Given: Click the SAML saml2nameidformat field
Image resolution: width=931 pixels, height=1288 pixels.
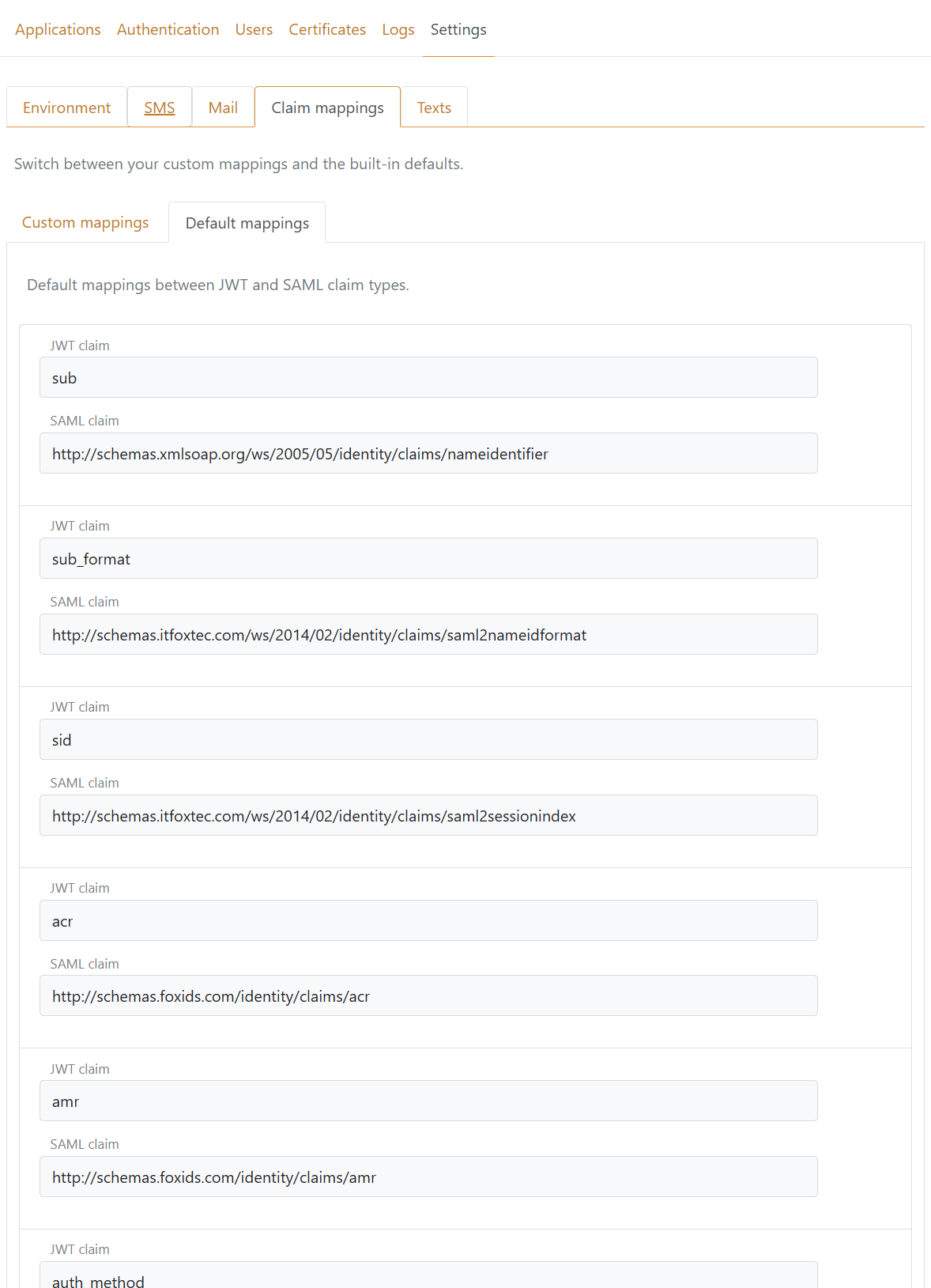Looking at the screenshot, I should point(428,634).
